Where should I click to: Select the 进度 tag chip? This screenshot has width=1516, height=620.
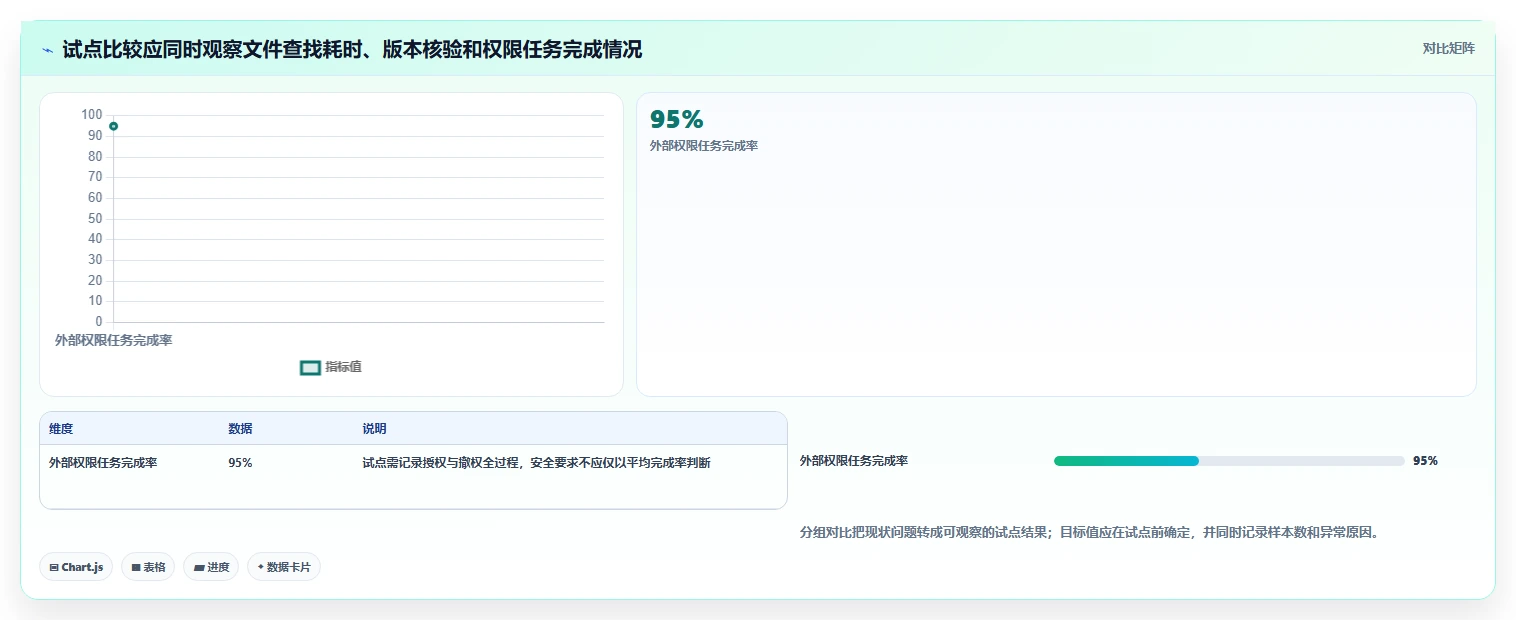[211, 567]
